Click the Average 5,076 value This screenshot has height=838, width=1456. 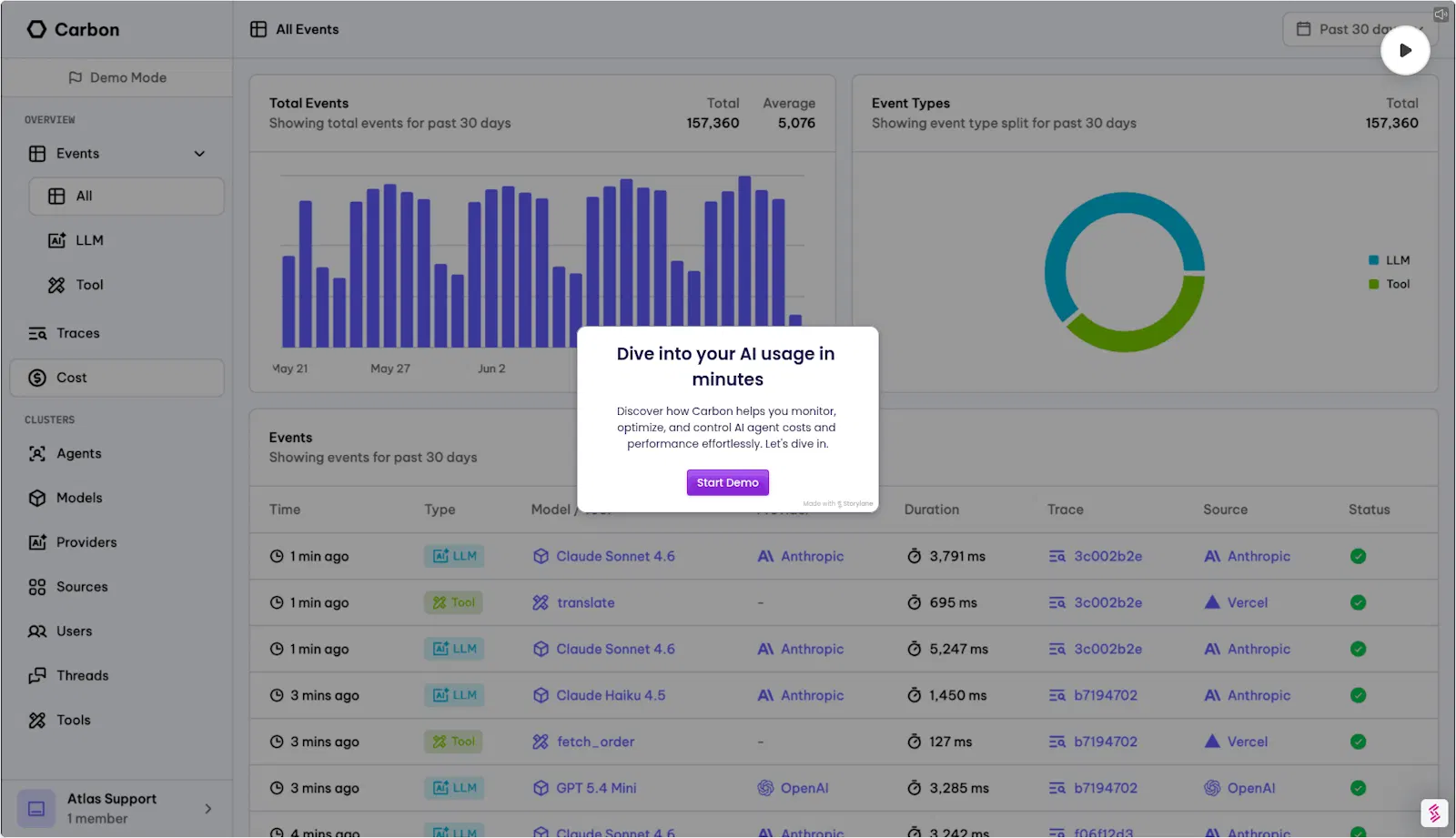click(x=796, y=123)
